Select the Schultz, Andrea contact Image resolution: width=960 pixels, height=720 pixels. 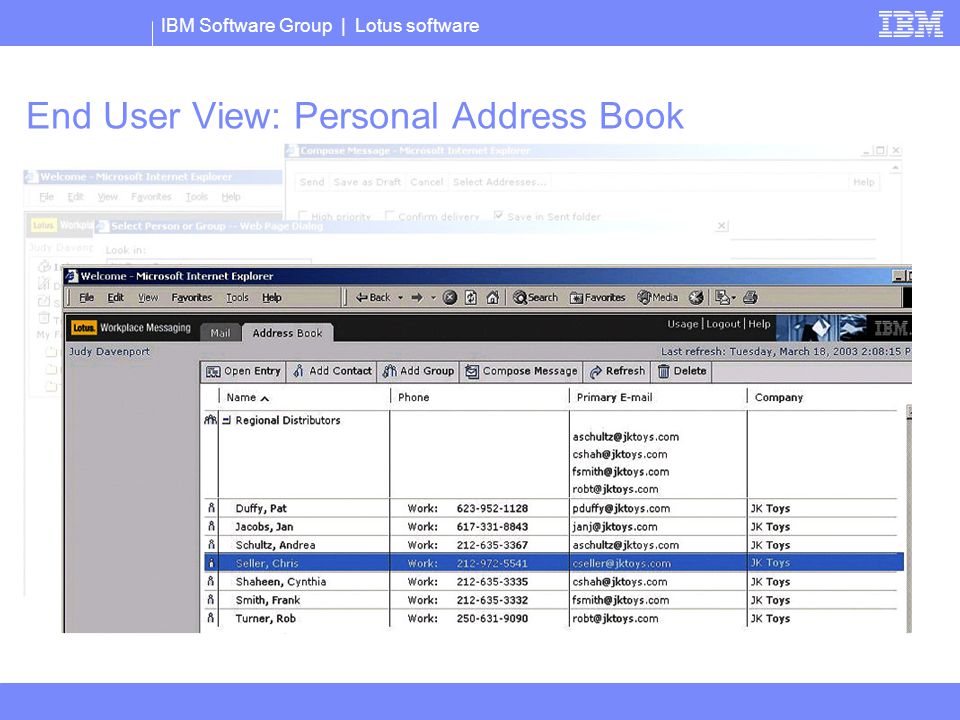tap(275, 545)
